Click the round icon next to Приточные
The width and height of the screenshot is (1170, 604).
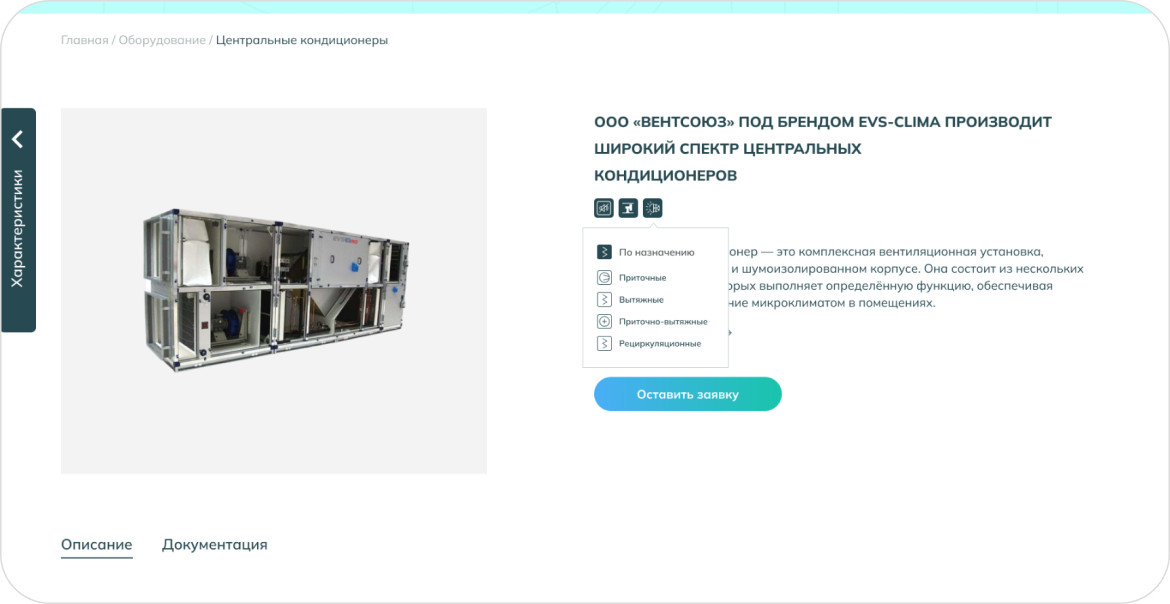coord(604,278)
